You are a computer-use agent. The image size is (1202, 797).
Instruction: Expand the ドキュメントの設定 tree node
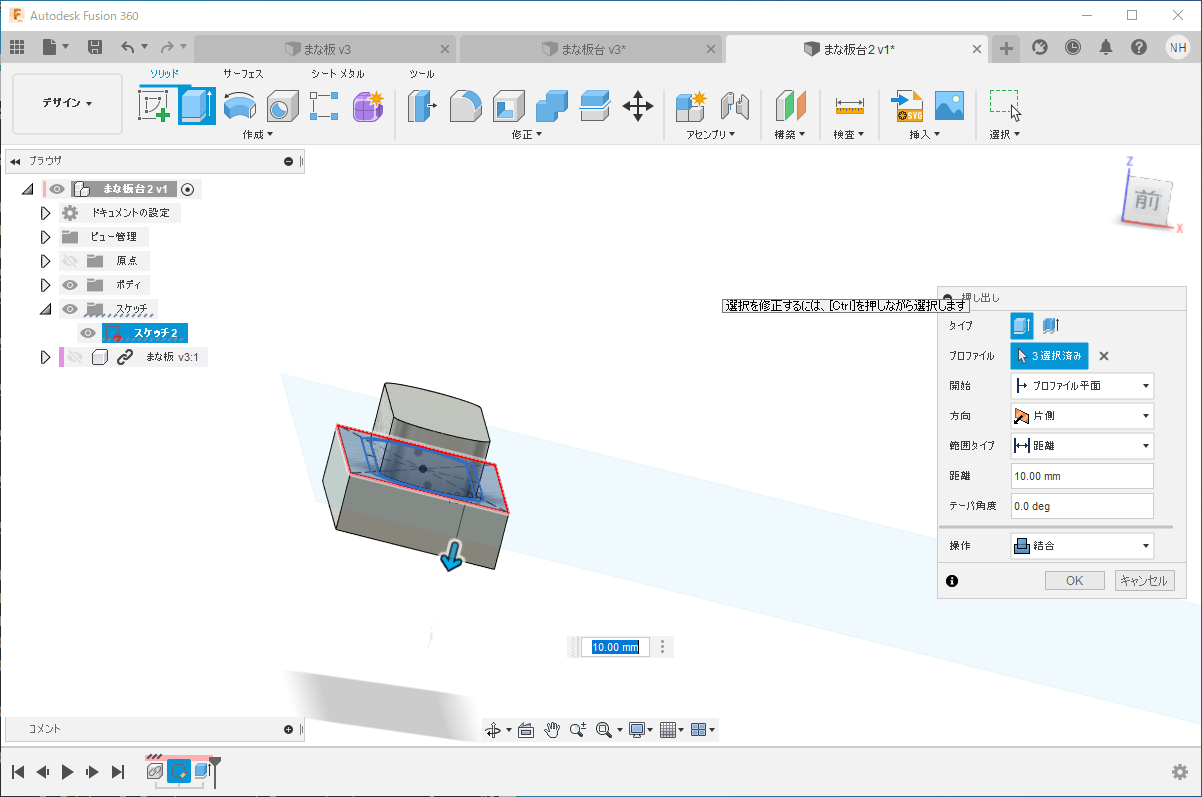click(45, 213)
